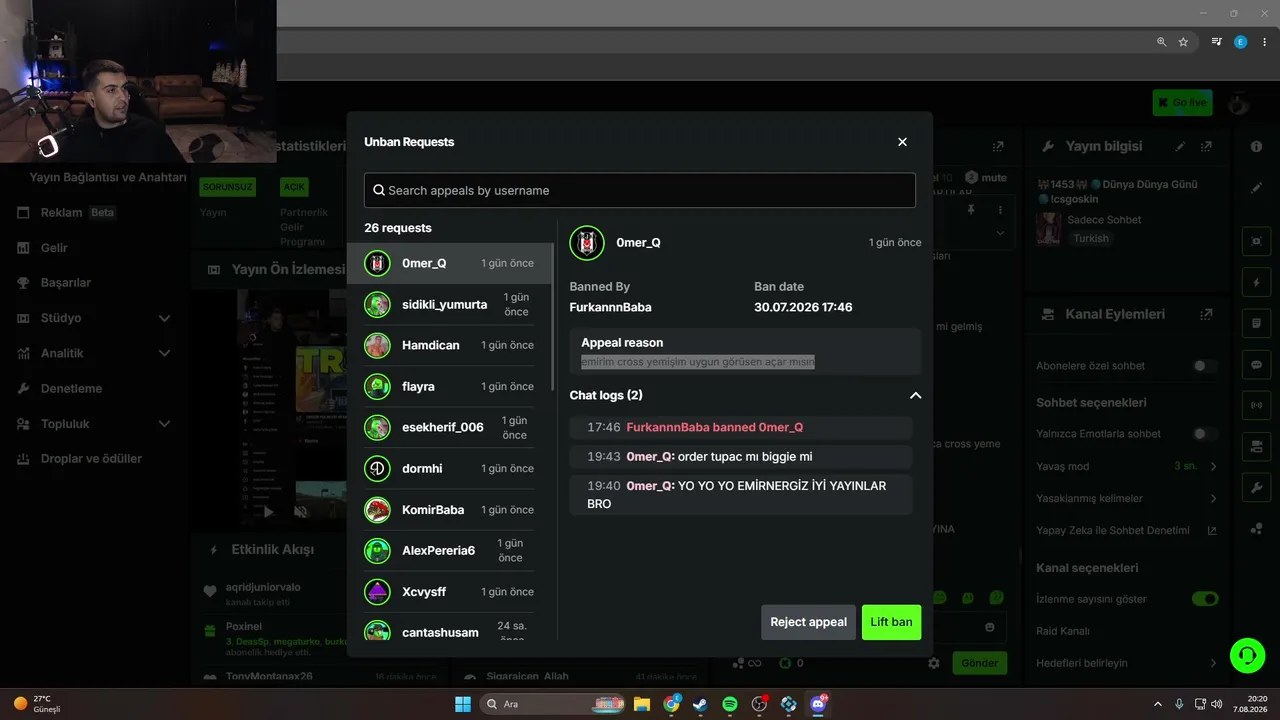Open the Xcvysff appeal row

(449, 591)
